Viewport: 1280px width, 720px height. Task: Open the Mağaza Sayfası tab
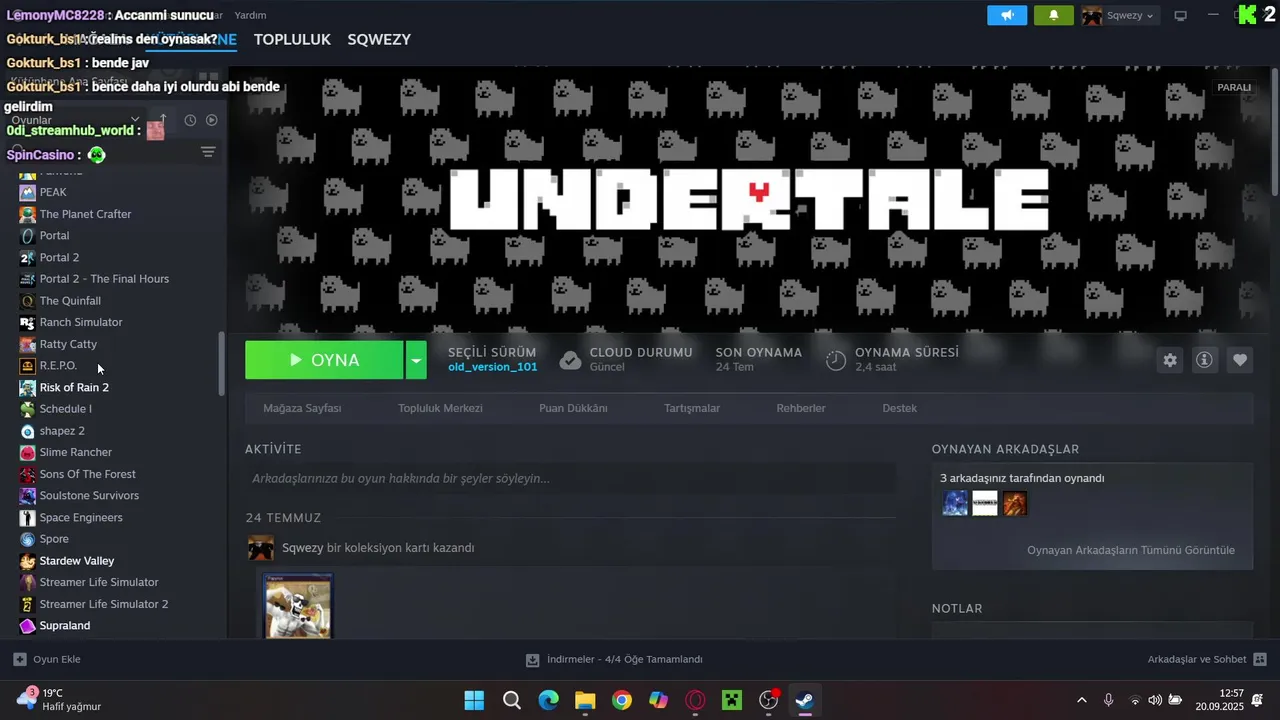tap(302, 408)
